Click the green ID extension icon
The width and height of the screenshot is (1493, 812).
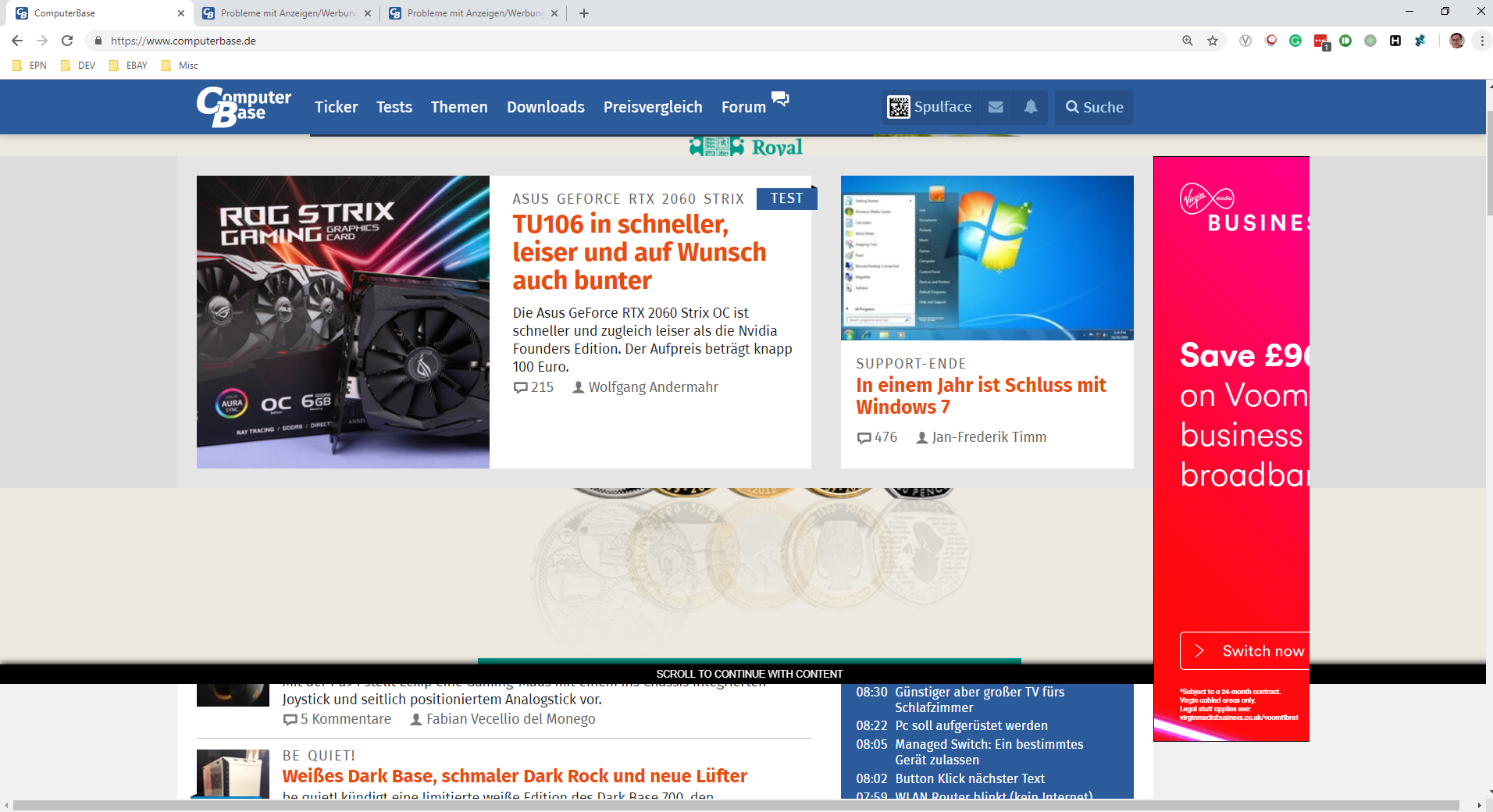pos(1345,41)
